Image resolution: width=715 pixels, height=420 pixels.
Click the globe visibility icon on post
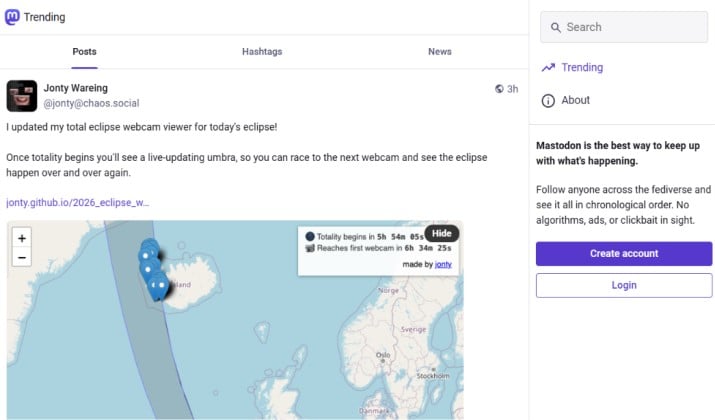click(x=499, y=89)
